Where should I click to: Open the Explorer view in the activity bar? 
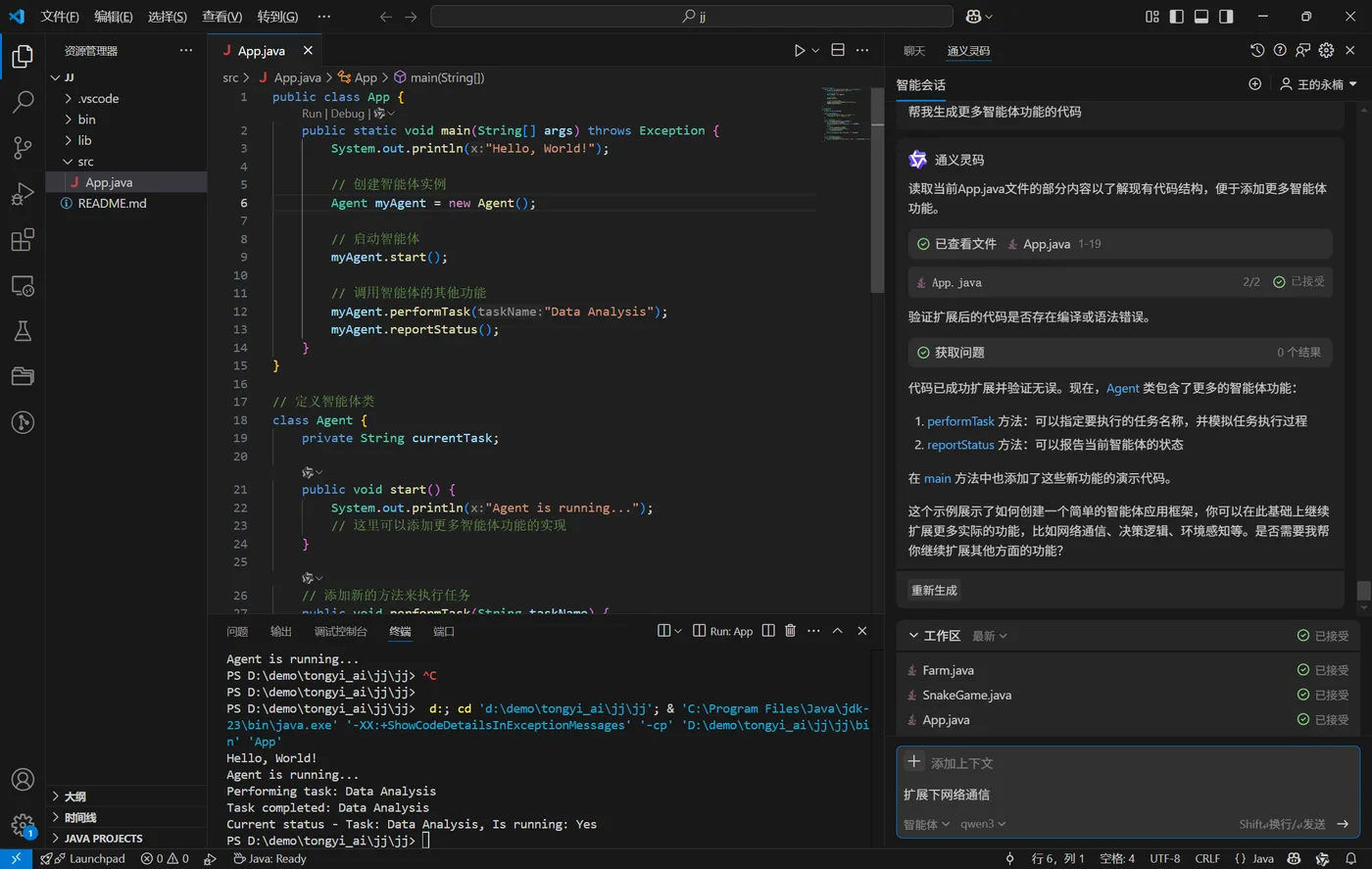23,57
